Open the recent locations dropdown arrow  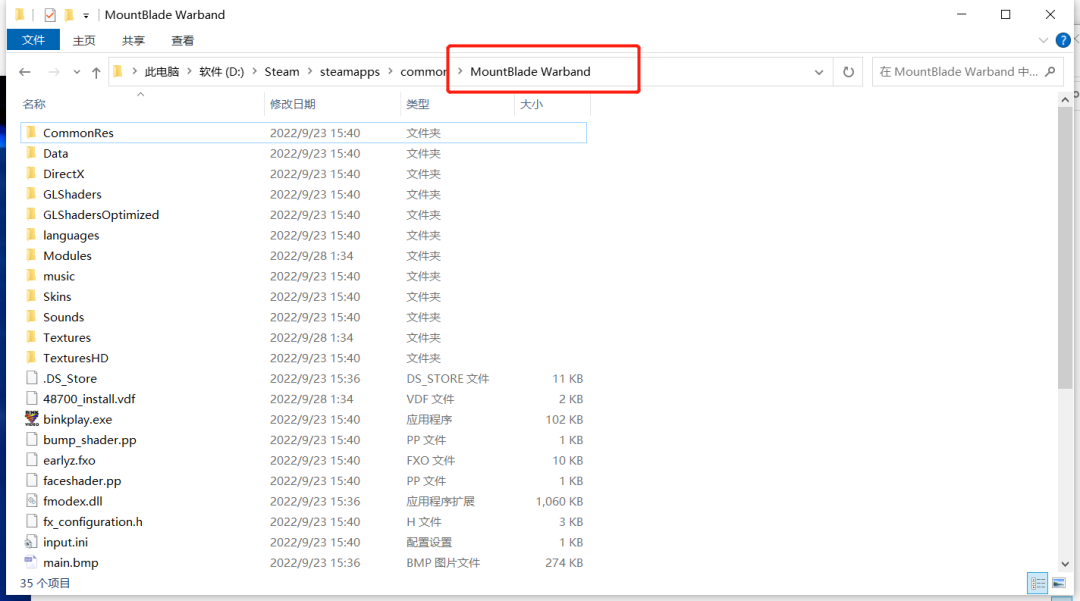point(76,72)
